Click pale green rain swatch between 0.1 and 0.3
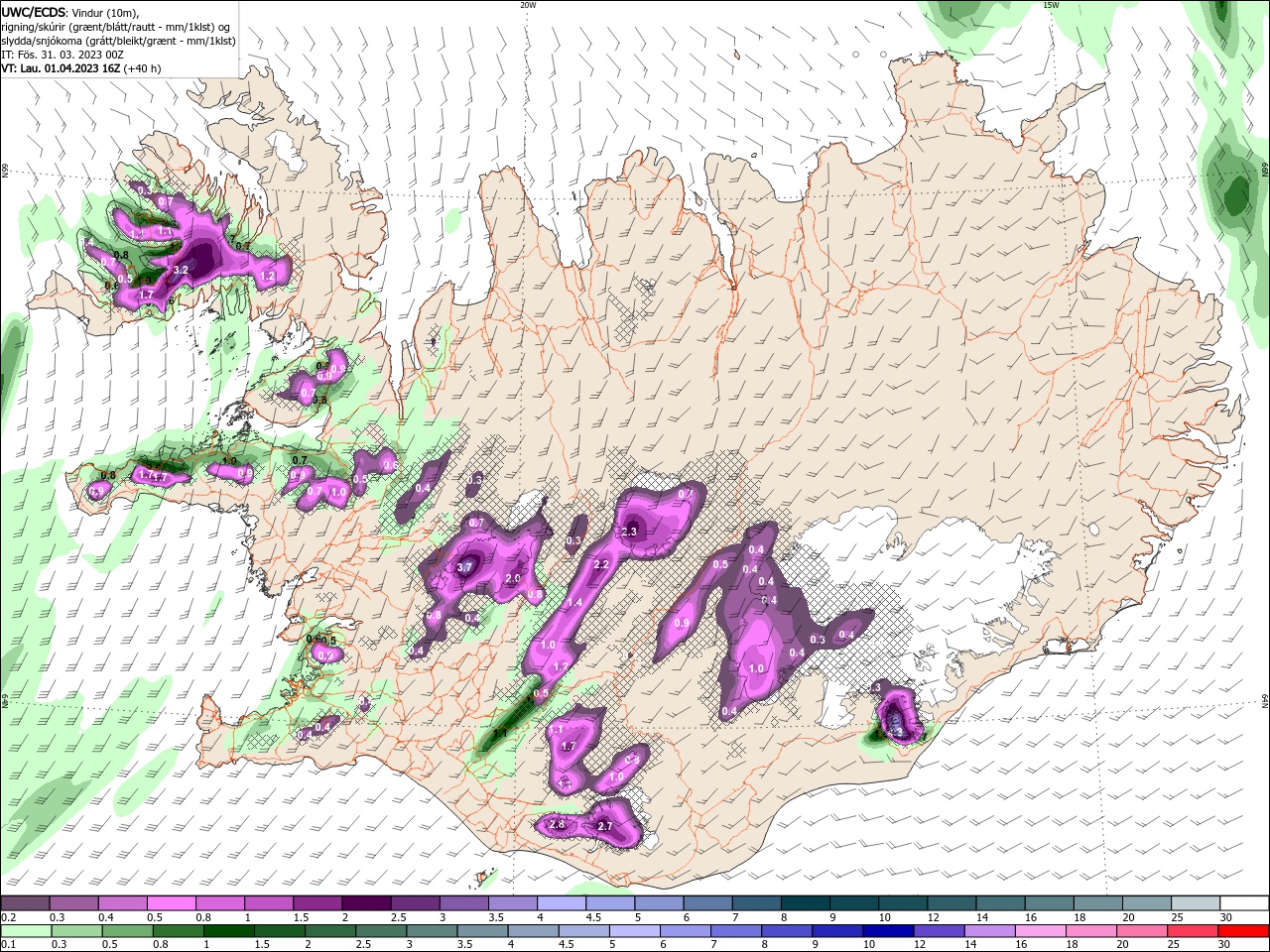Screen dimensions: 1270x952 (x=26, y=931)
